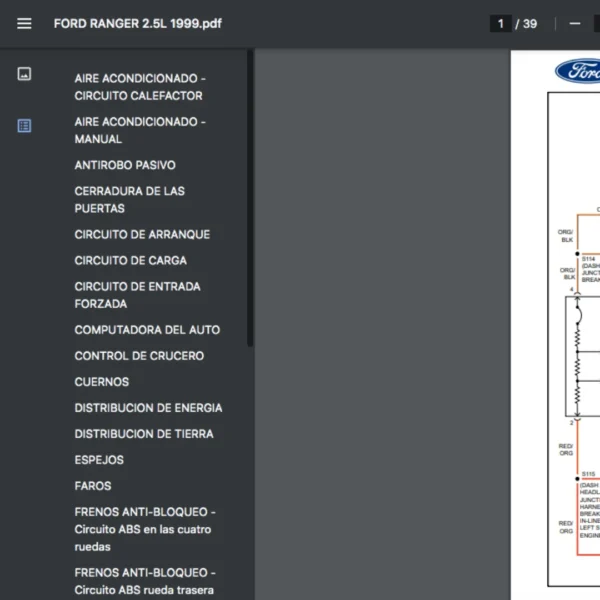Open DISTRIBUCION DE ENERGIA bookmark
Screen dimensions: 600x600
click(148, 408)
